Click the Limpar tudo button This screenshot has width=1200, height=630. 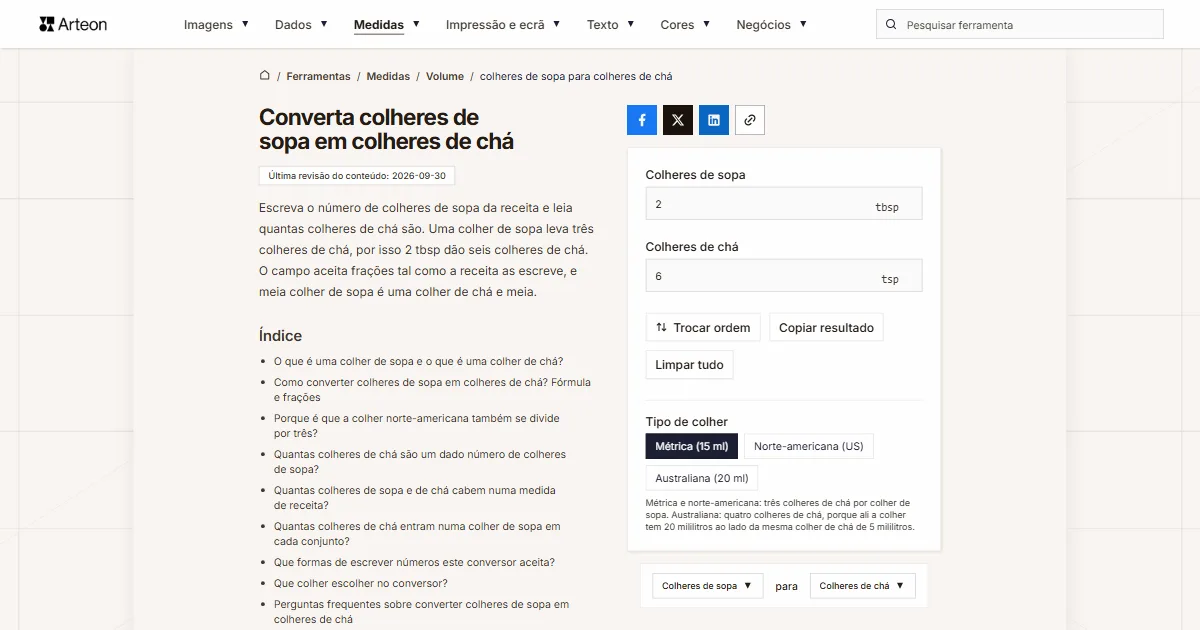[689, 365]
